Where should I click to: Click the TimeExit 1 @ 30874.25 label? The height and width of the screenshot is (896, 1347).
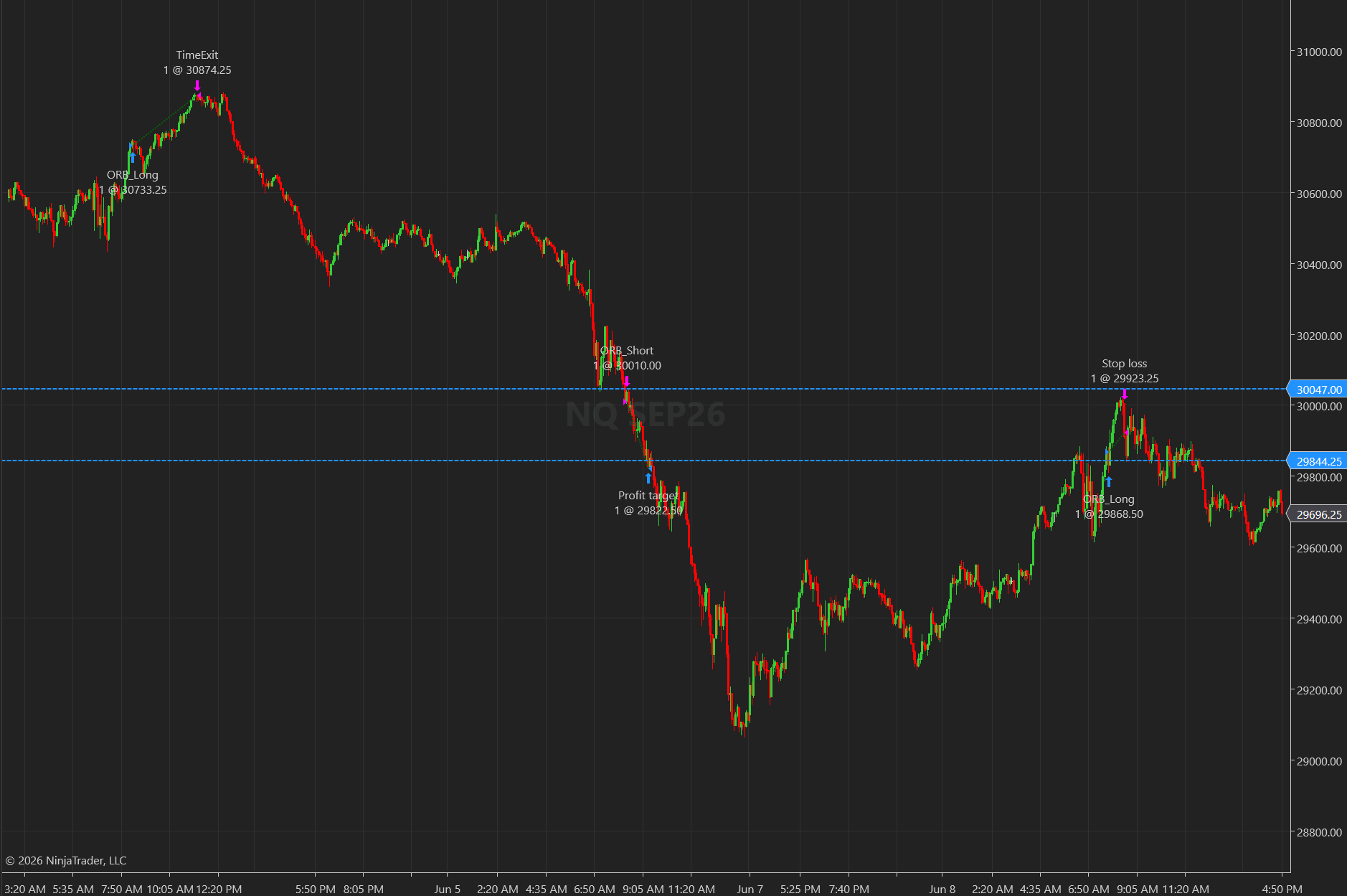click(x=197, y=62)
